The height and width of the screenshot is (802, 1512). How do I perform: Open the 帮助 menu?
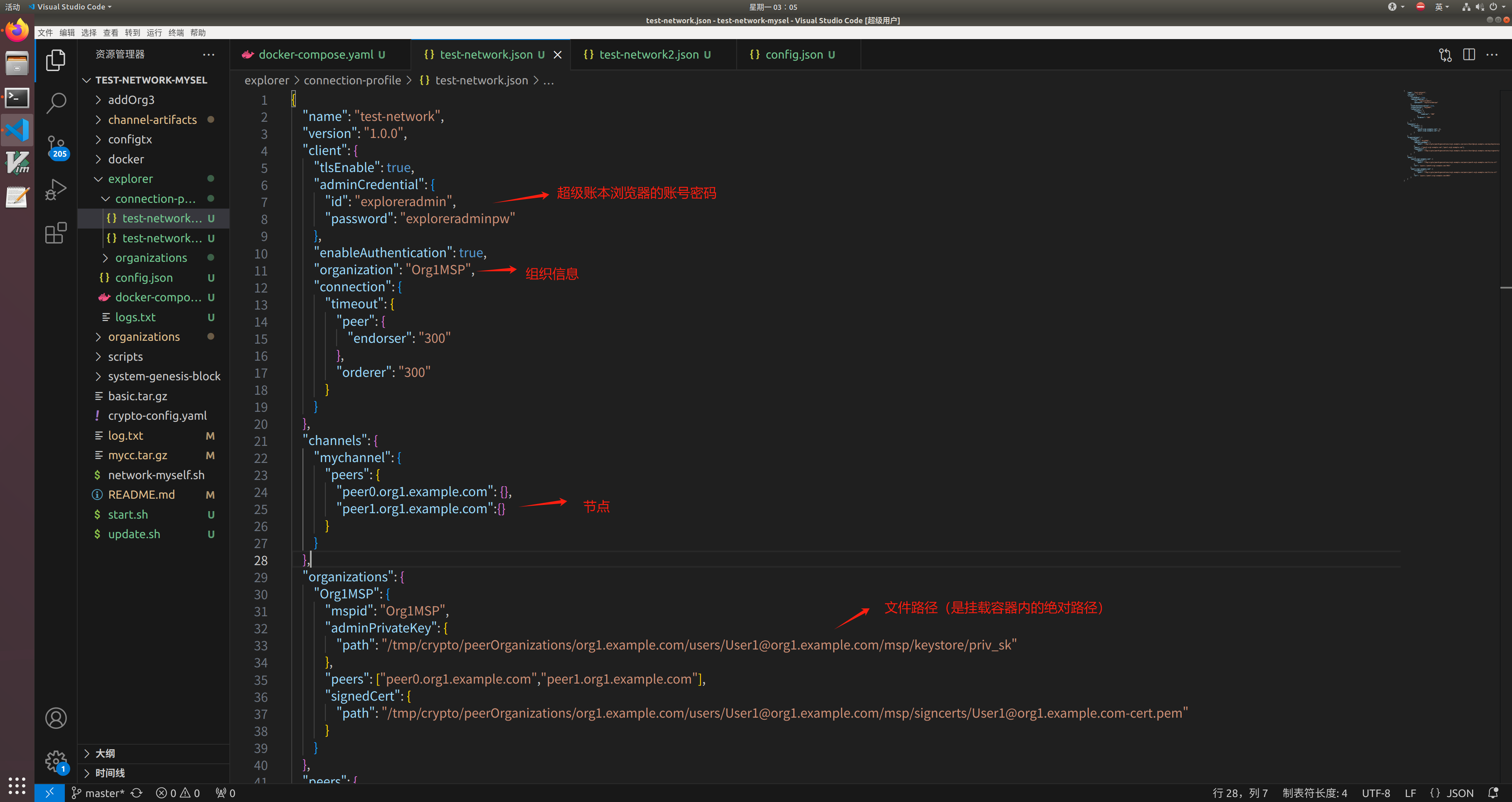coord(198,33)
